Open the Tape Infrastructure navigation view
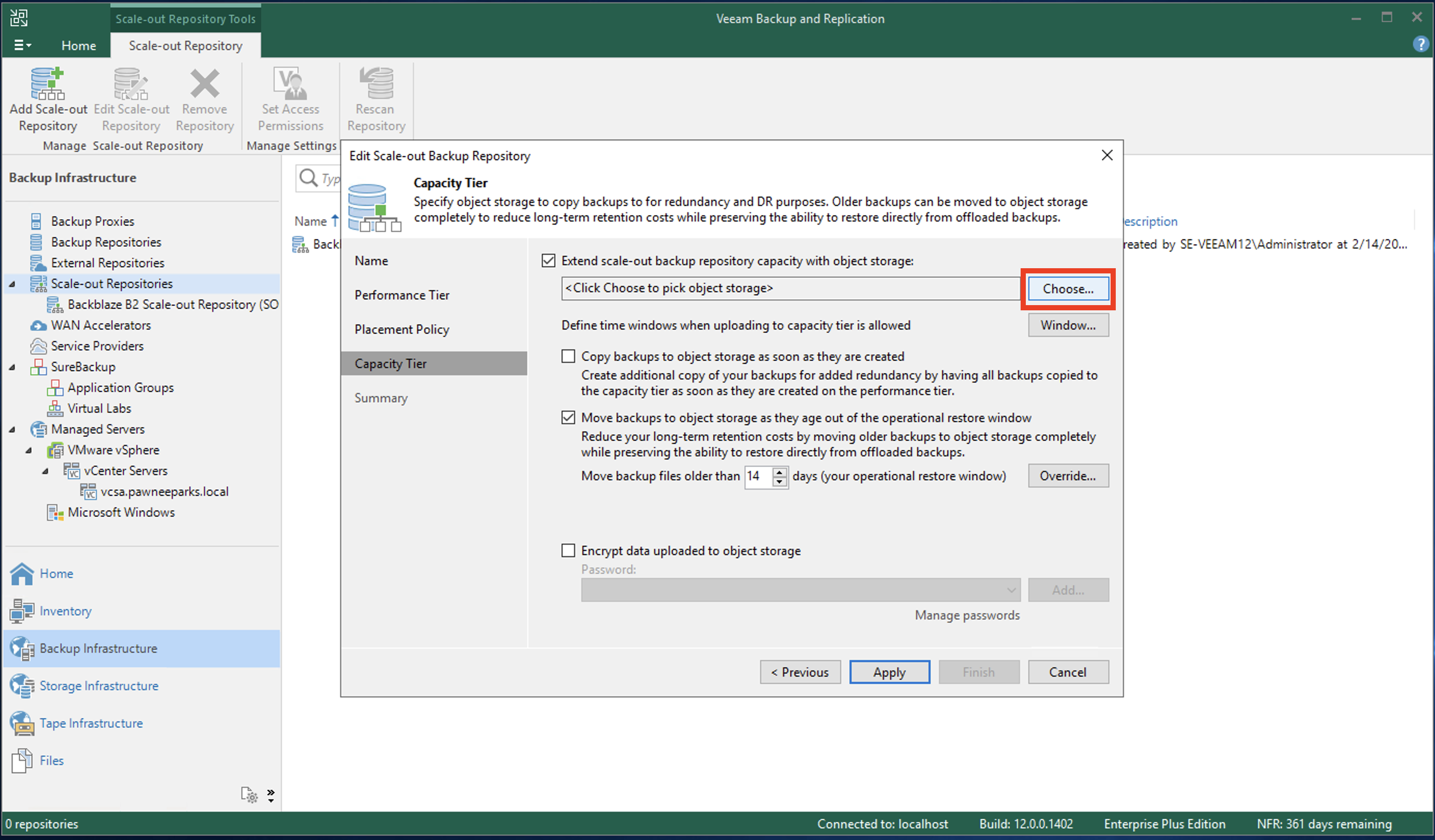This screenshot has height=840, width=1435. click(x=91, y=723)
